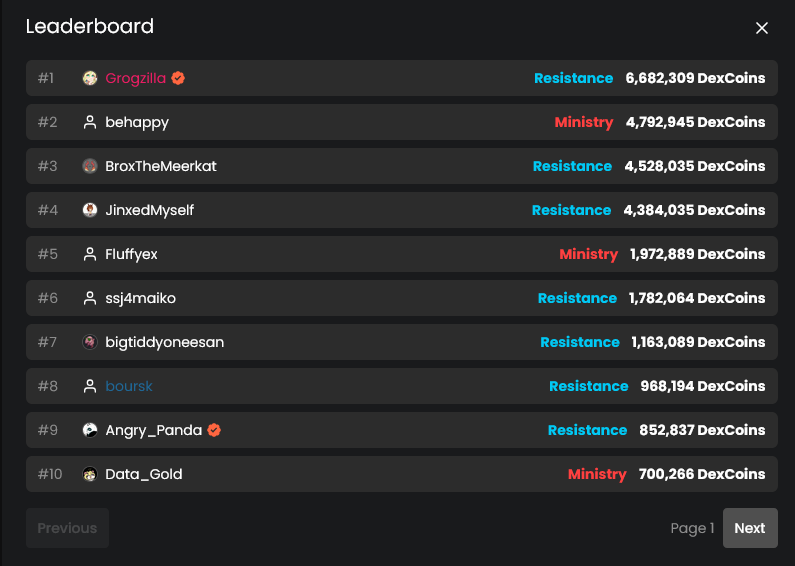Image resolution: width=795 pixels, height=566 pixels.
Task: Click BroxTheMeerkat's avatar icon
Action: coord(90,166)
